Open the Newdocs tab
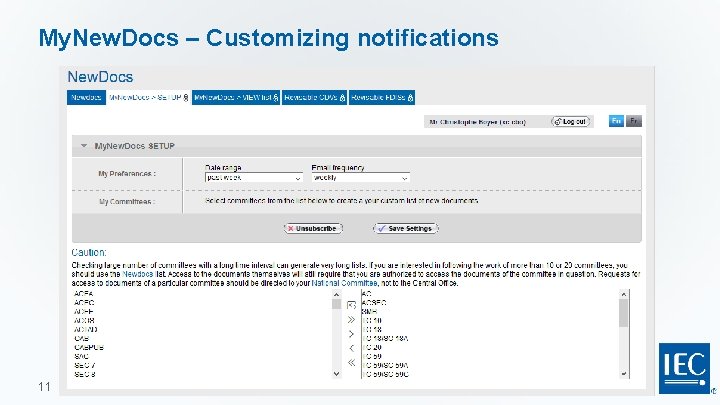The width and height of the screenshot is (720, 405). pyautogui.click(x=86, y=97)
